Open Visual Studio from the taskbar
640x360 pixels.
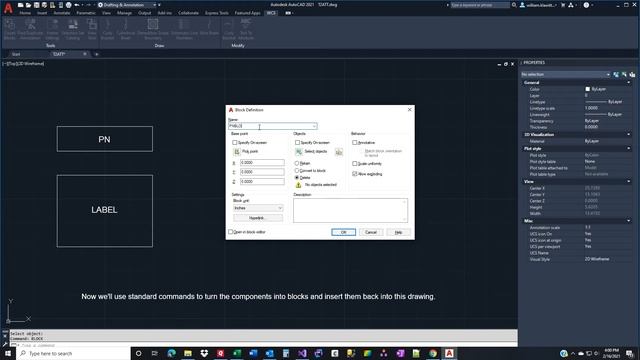(x=302, y=353)
